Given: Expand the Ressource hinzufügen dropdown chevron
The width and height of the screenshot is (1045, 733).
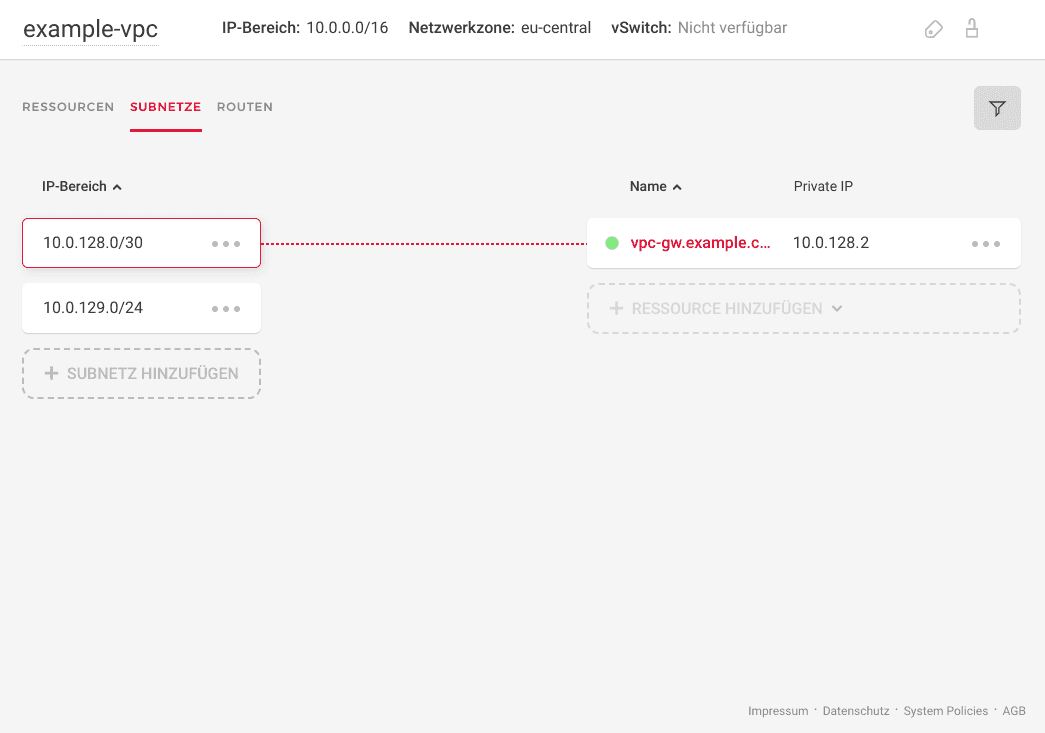Looking at the screenshot, I should pos(837,309).
